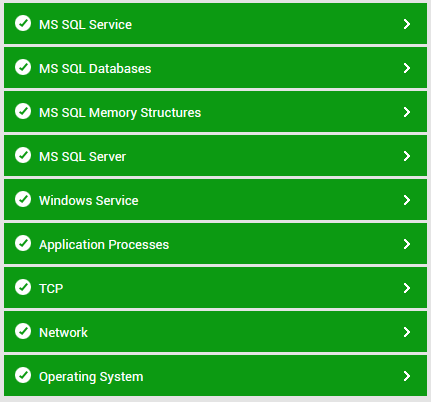
Task: Select the Operating System label text
Action: tap(91, 377)
